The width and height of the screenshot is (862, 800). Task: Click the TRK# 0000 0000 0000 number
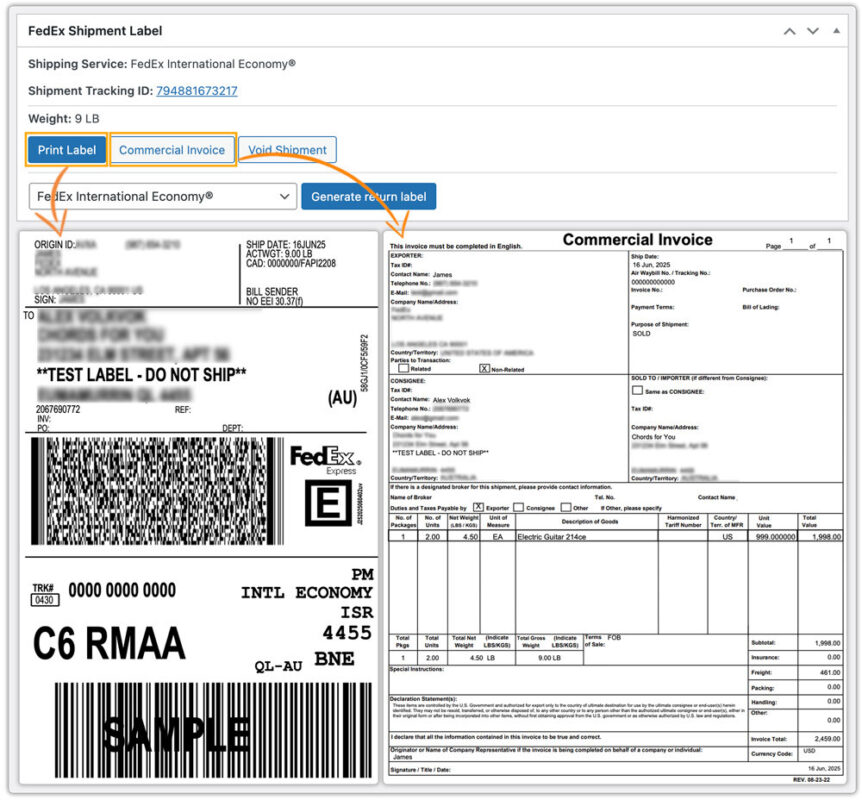click(x=121, y=591)
